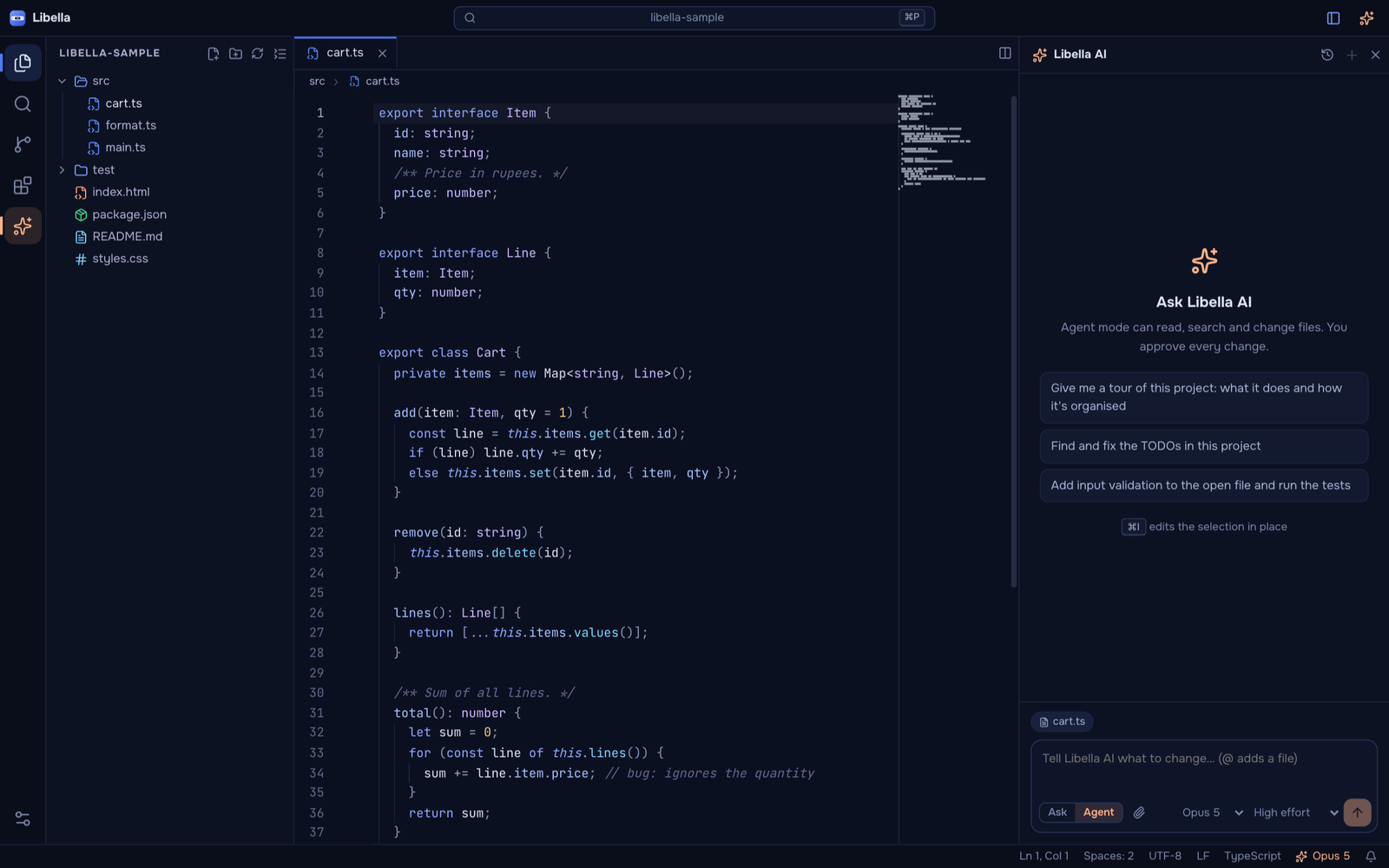Click the cart.ts context chip above the prompt
The height and width of the screenshot is (868, 1389).
point(1062,721)
